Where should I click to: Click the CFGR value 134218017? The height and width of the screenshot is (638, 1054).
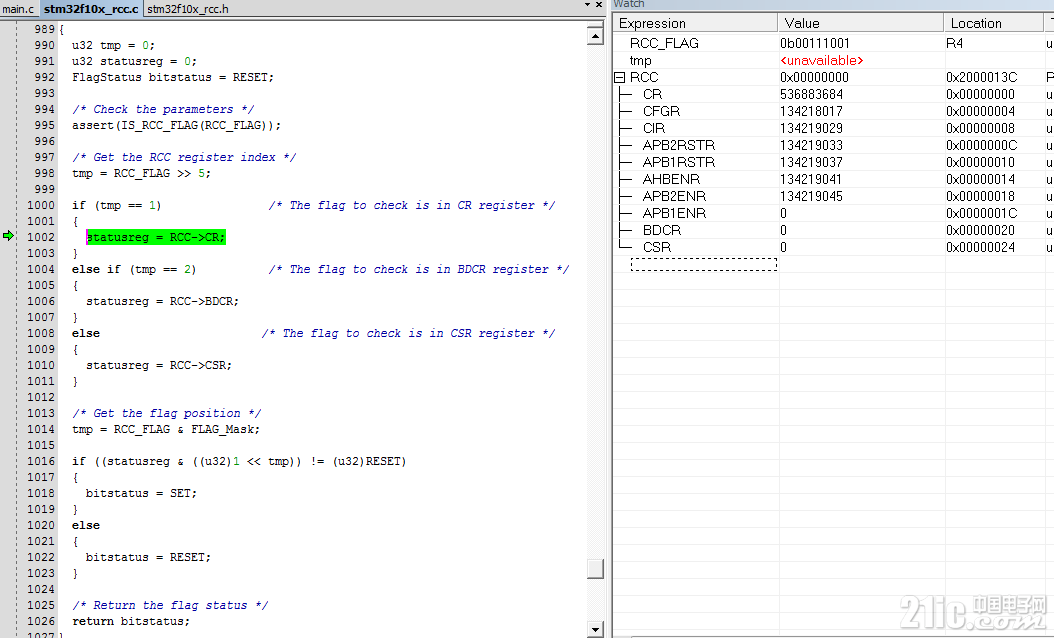(811, 112)
